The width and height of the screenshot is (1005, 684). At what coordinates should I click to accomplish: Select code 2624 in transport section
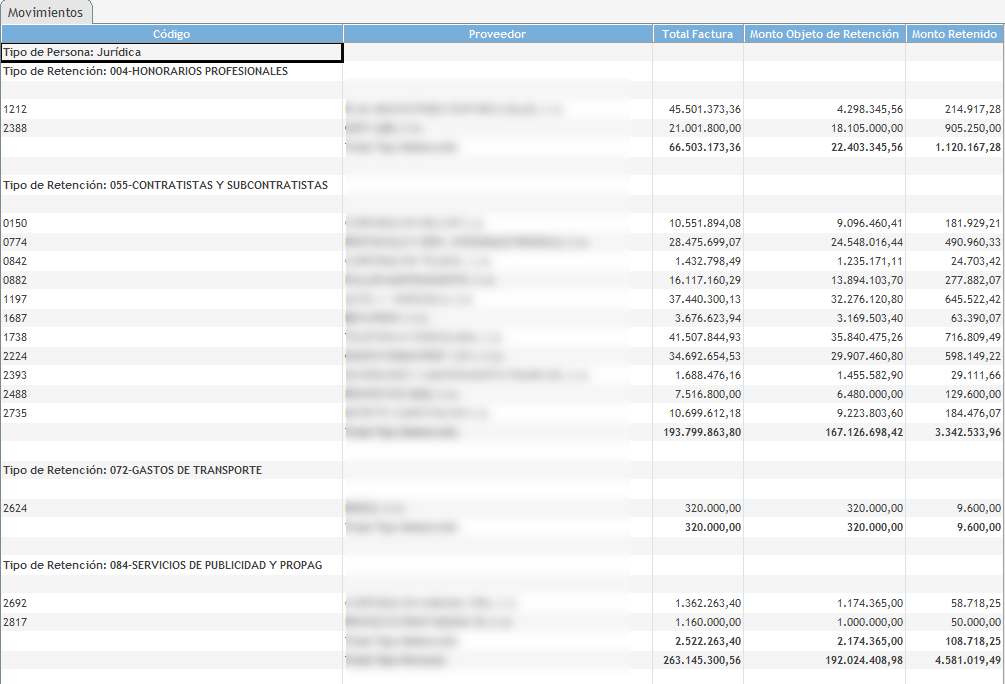pyautogui.click(x=15, y=508)
